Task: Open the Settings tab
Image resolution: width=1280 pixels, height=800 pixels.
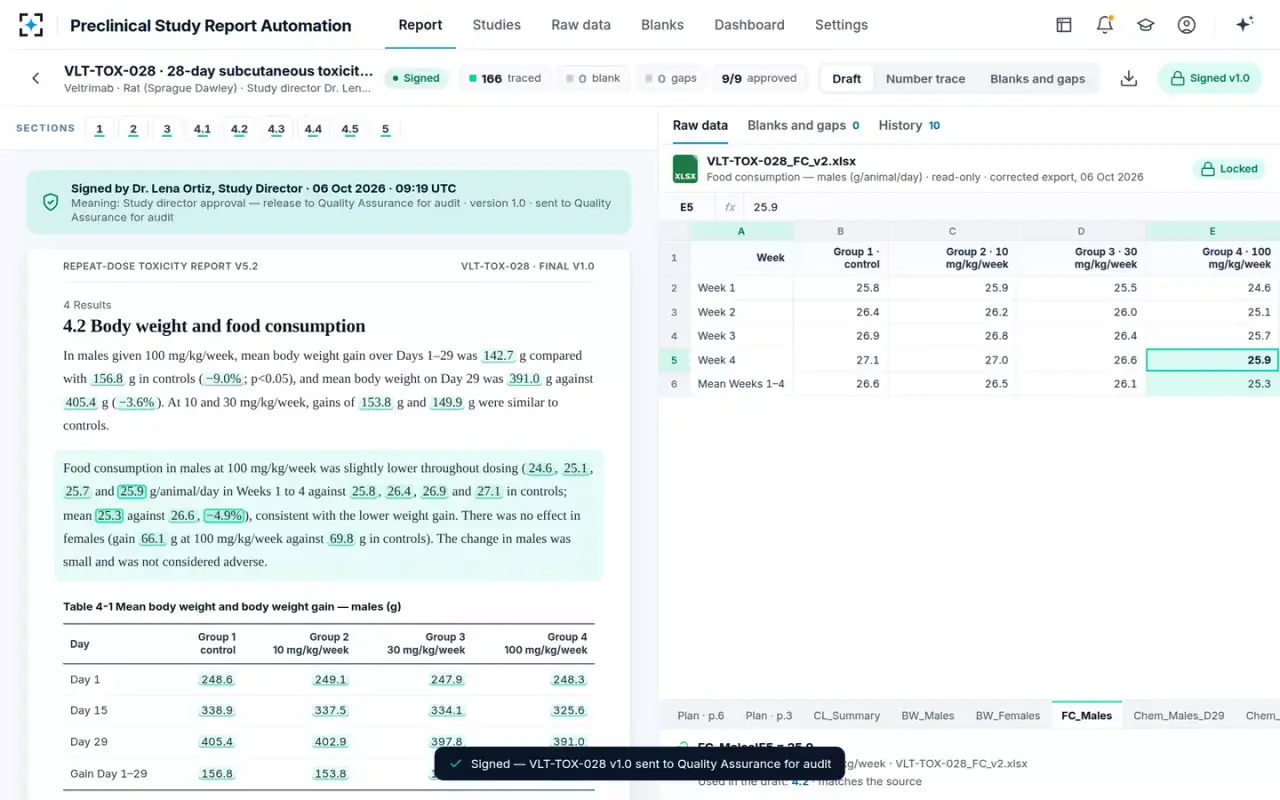Action: (x=841, y=25)
